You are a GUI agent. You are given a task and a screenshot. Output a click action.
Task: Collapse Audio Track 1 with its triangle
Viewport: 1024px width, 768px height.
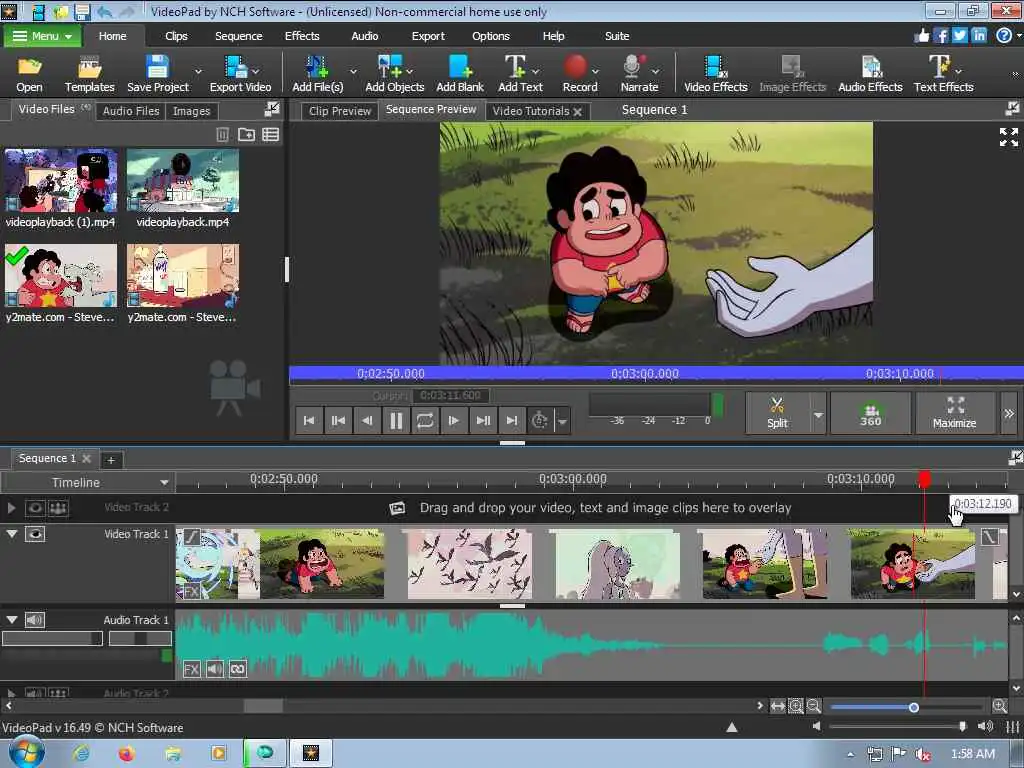pos(12,620)
